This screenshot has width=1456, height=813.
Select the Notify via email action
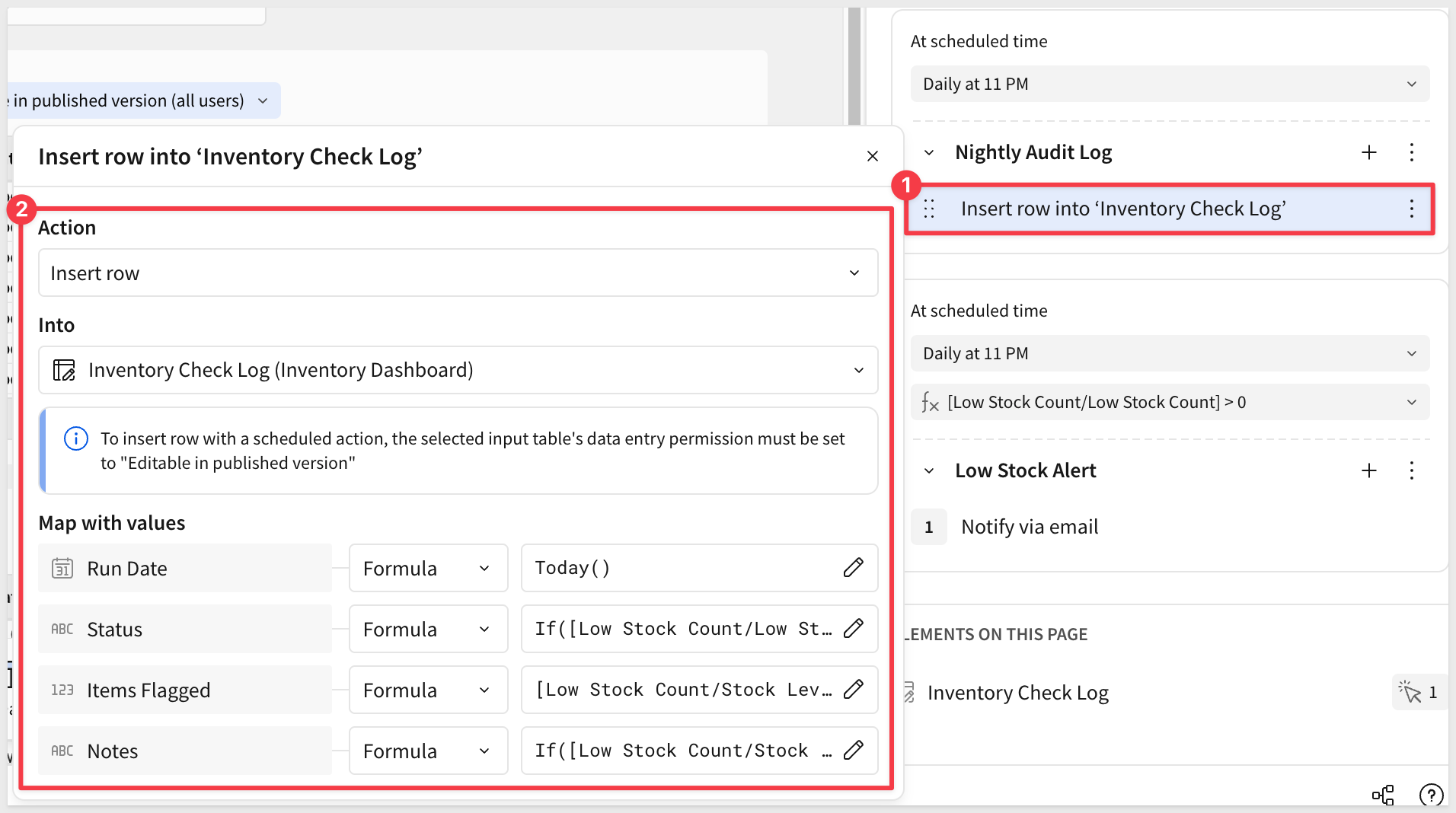point(1029,528)
